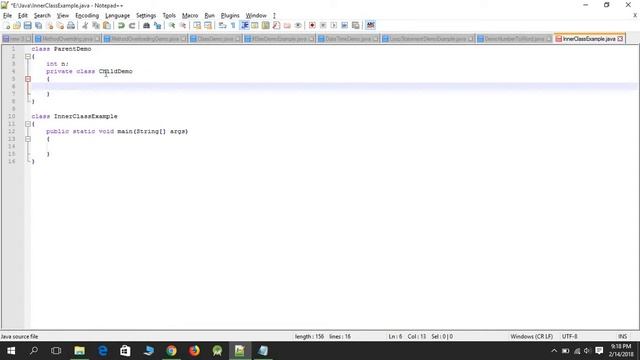Switch to the new 3 tab
Viewport: 640px width, 360px height.
click(16, 39)
